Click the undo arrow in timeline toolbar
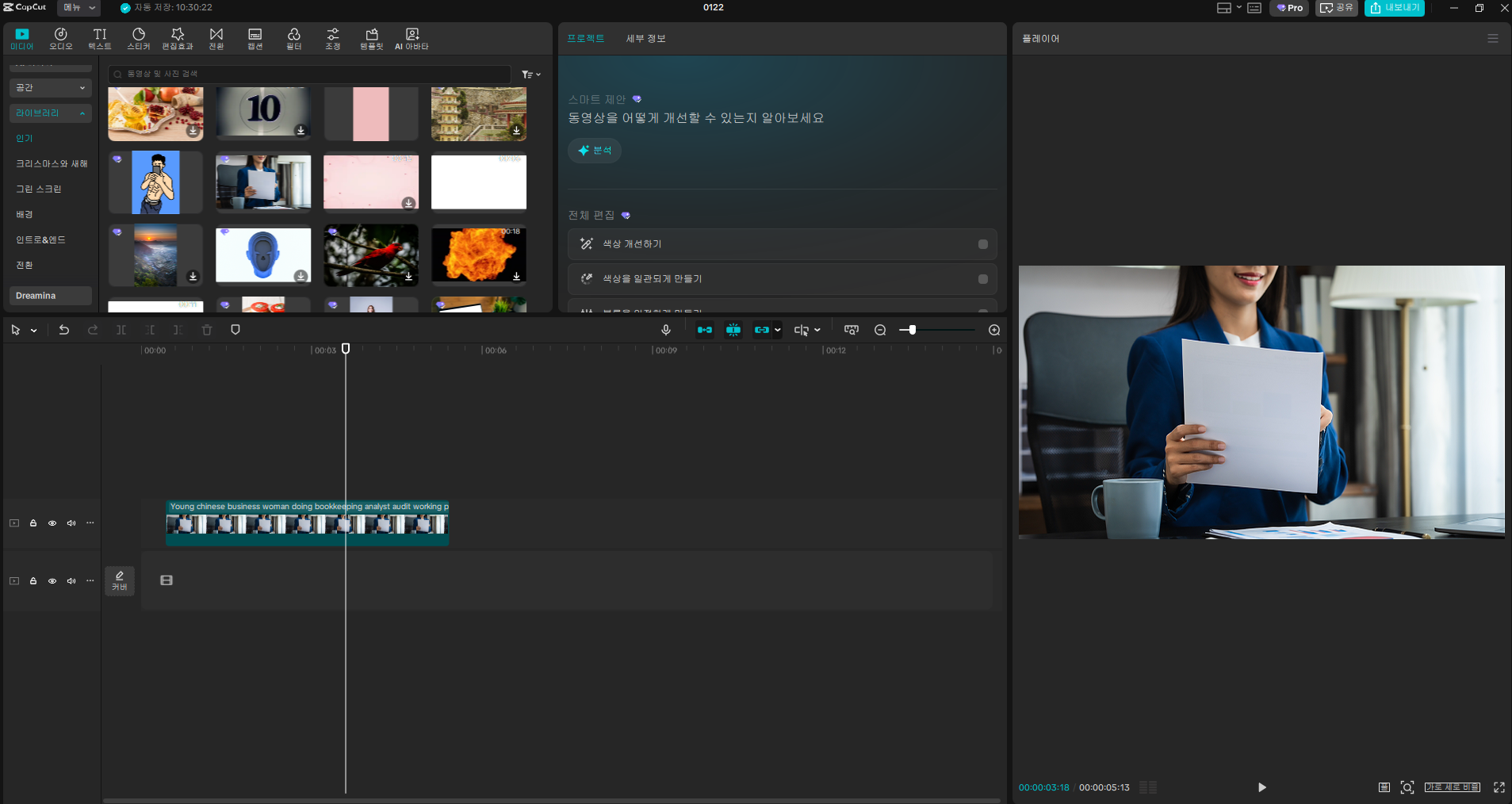The width and height of the screenshot is (1512, 804). (x=64, y=330)
